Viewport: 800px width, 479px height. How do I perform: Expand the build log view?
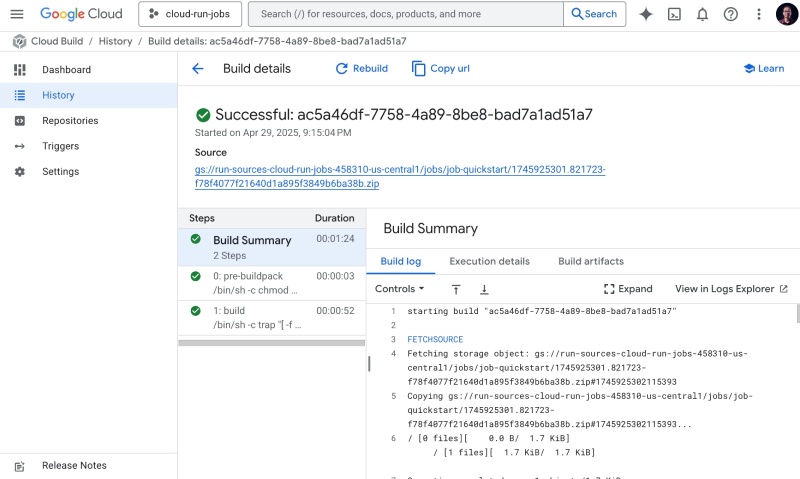[x=628, y=289]
